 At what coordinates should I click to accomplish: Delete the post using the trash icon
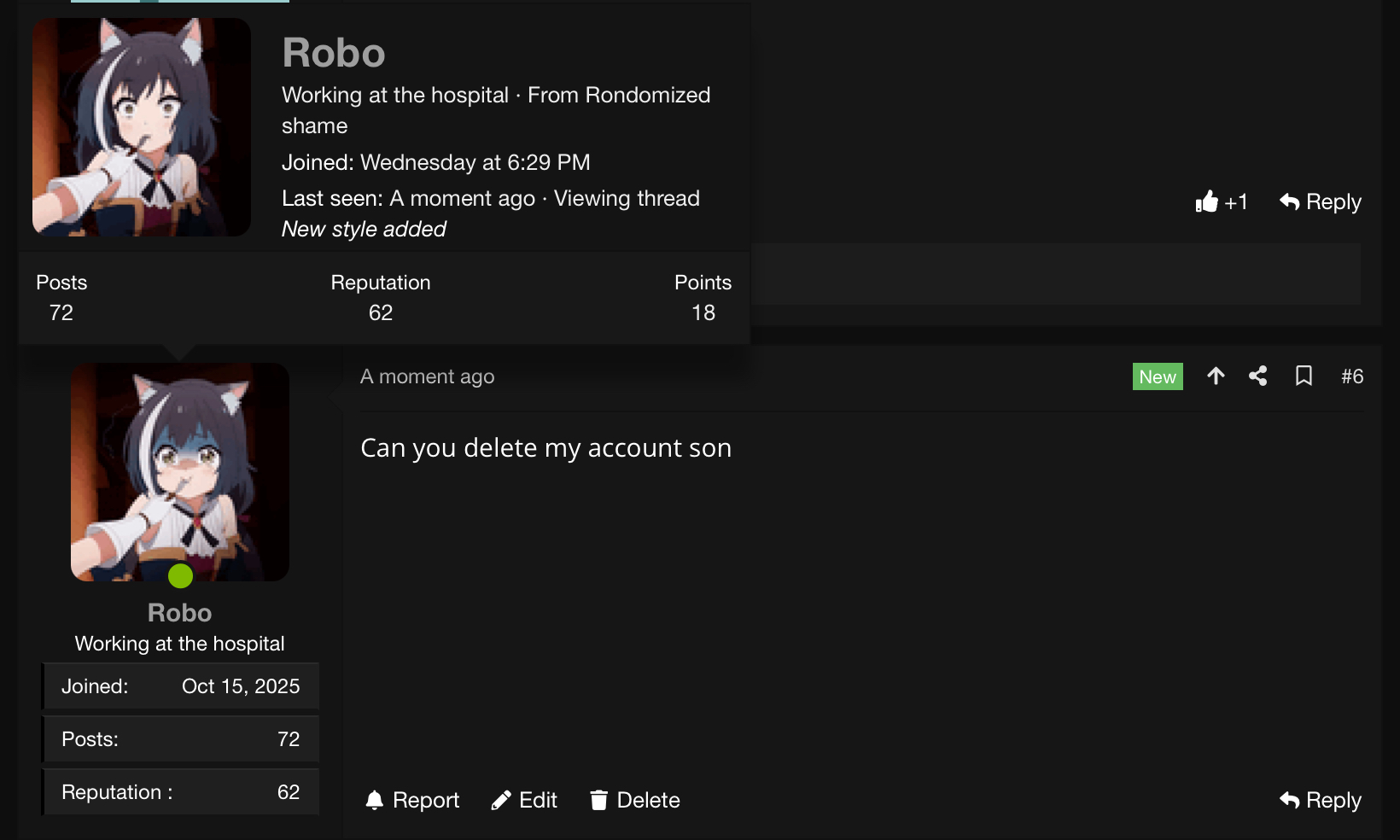(x=634, y=801)
